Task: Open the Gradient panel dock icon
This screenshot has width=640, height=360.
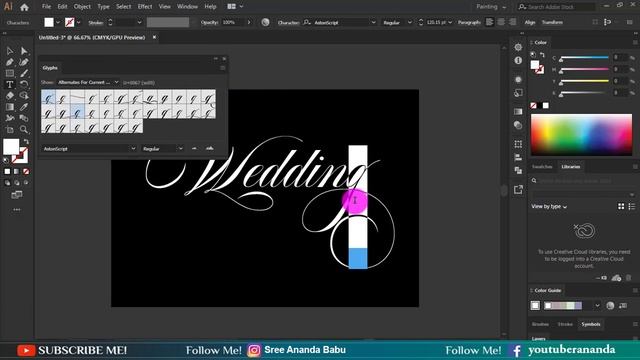Action: [518, 111]
